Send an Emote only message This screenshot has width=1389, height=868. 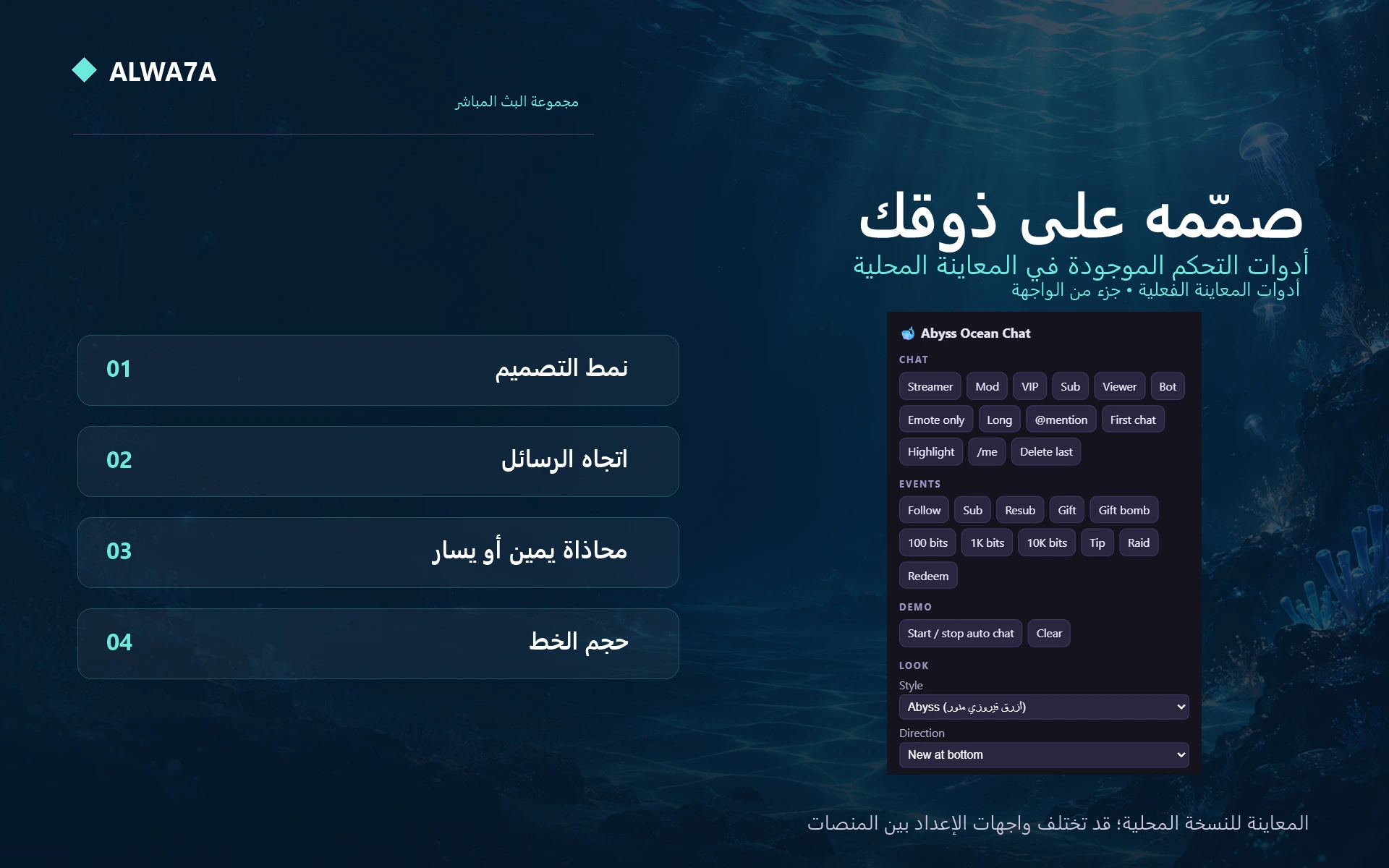(936, 420)
